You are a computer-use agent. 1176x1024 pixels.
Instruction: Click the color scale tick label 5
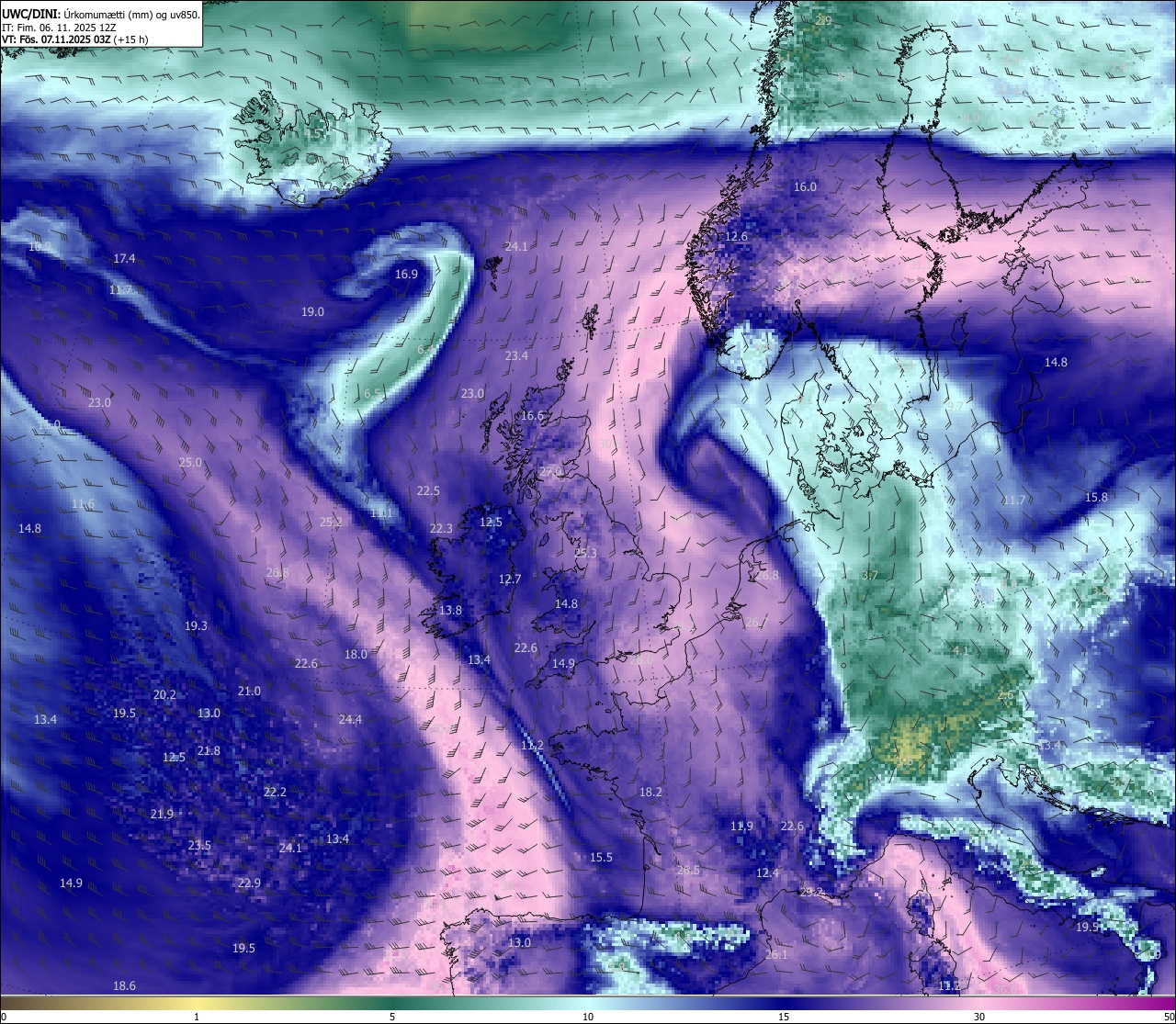392,1017
